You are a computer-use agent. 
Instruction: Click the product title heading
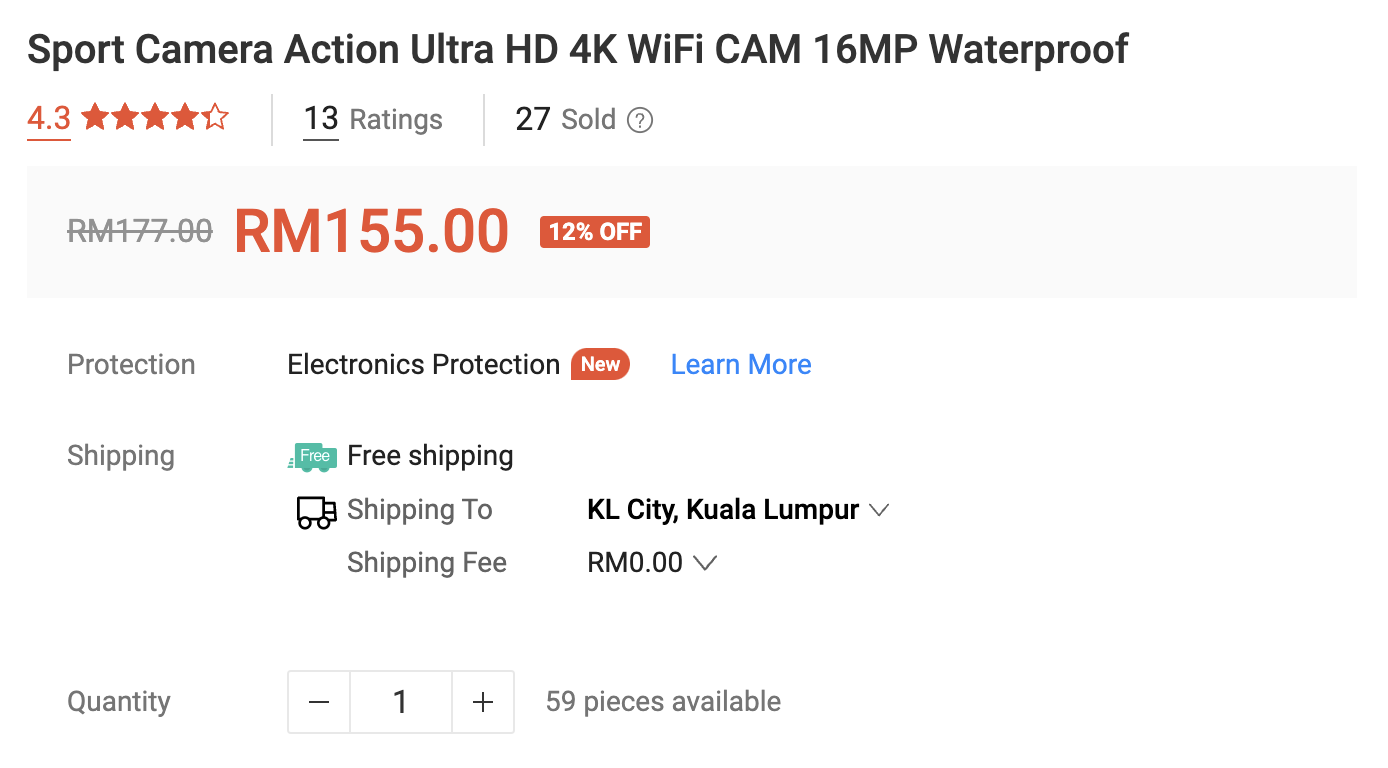(577, 49)
